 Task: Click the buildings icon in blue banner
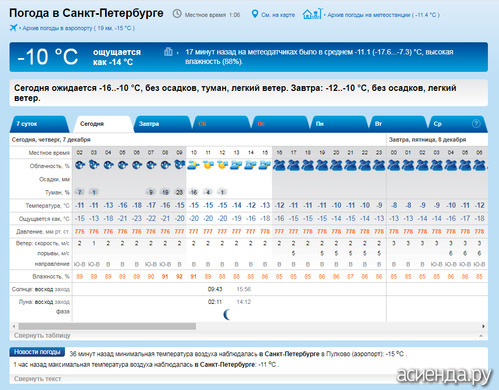click(x=168, y=52)
